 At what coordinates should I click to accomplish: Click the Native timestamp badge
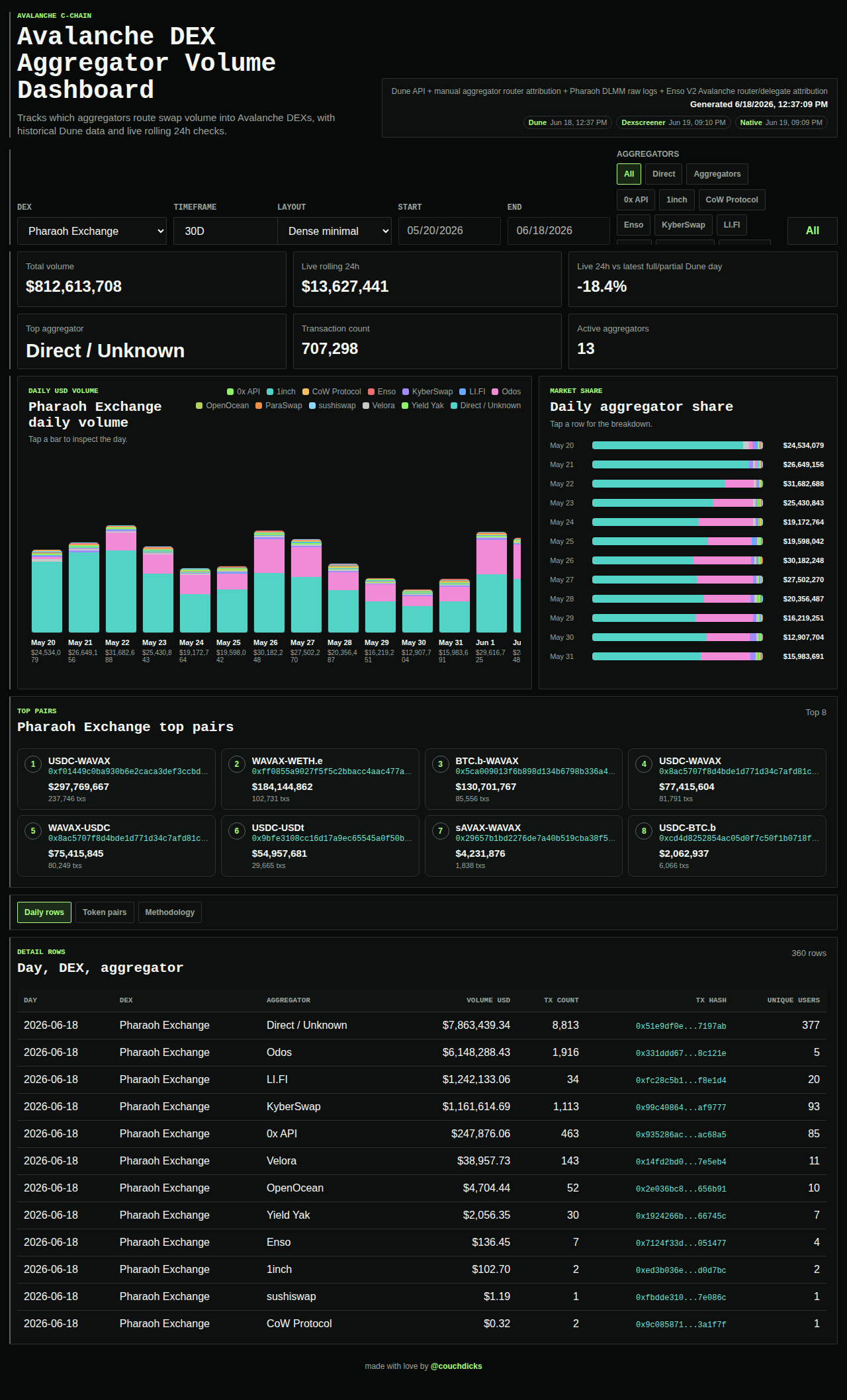[x=781, y=122]
